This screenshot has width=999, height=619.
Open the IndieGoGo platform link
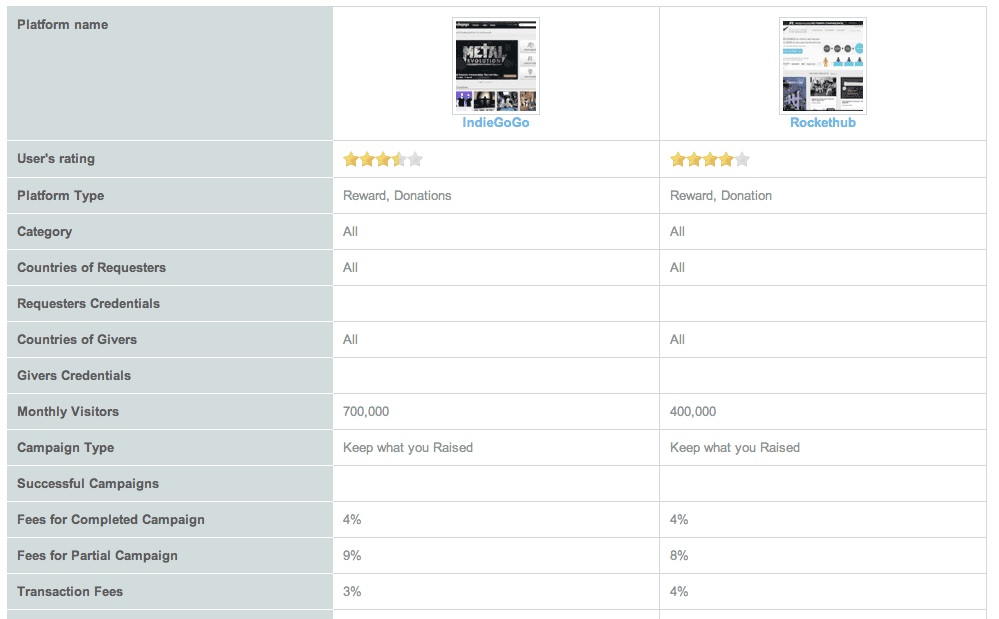(x=495, y=123)
